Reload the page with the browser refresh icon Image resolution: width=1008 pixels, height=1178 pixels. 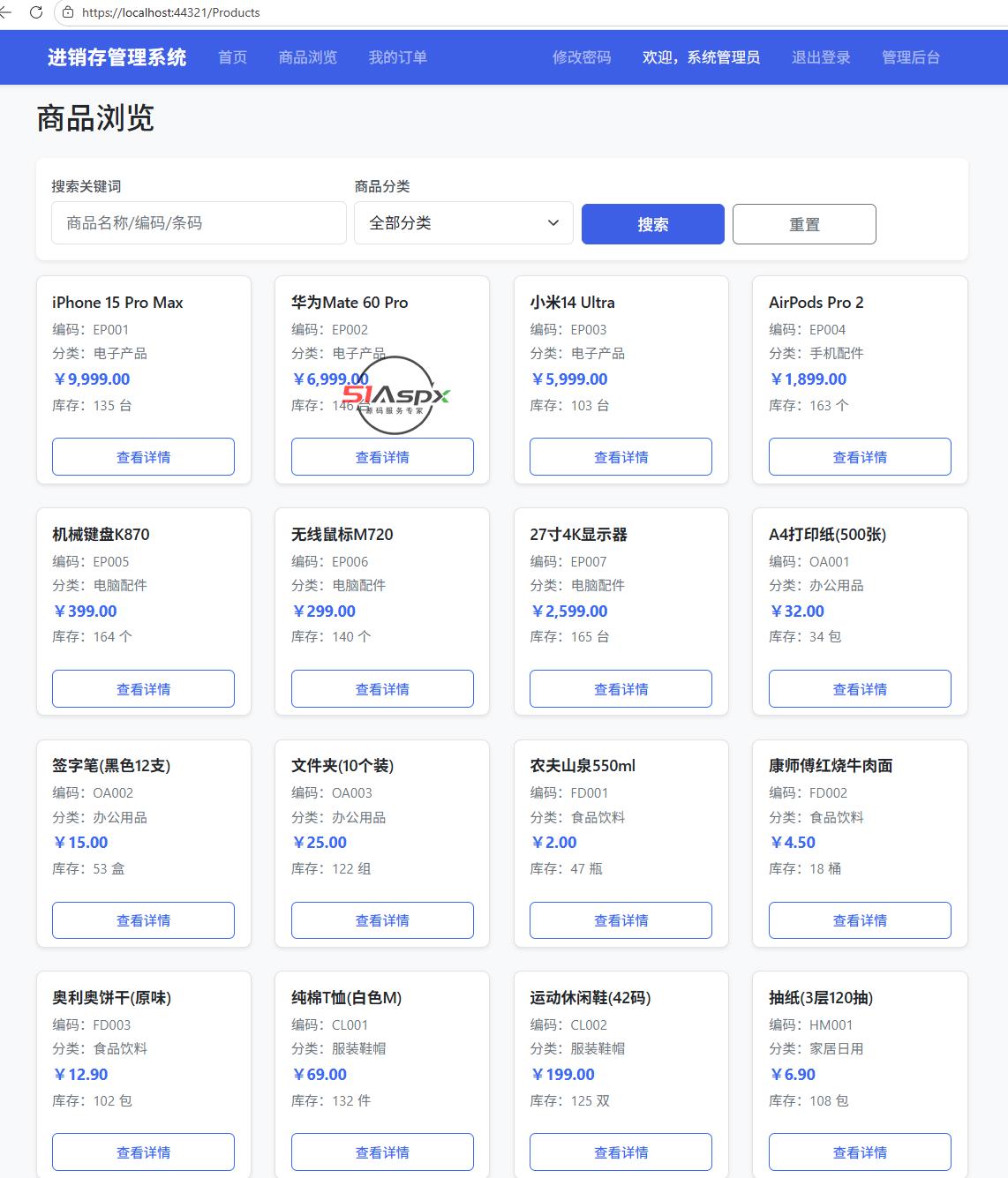36,12
